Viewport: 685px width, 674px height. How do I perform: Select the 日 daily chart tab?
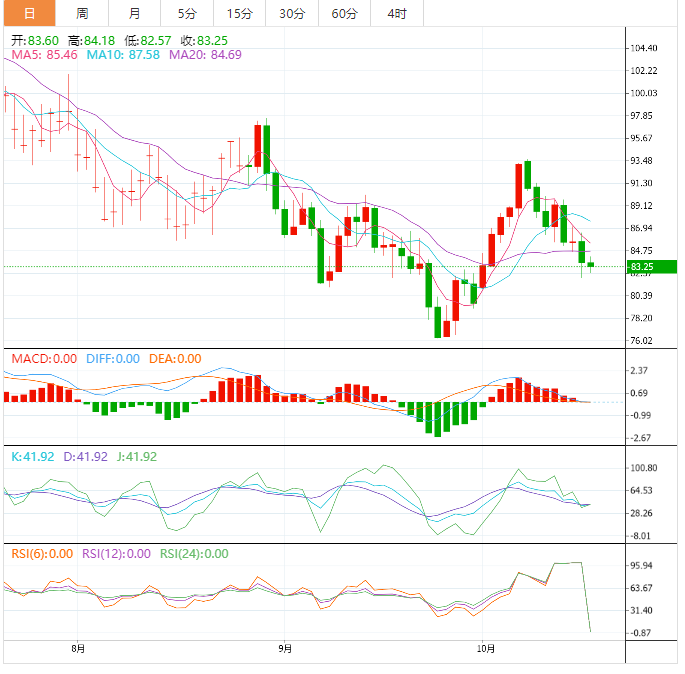[30, 13]
